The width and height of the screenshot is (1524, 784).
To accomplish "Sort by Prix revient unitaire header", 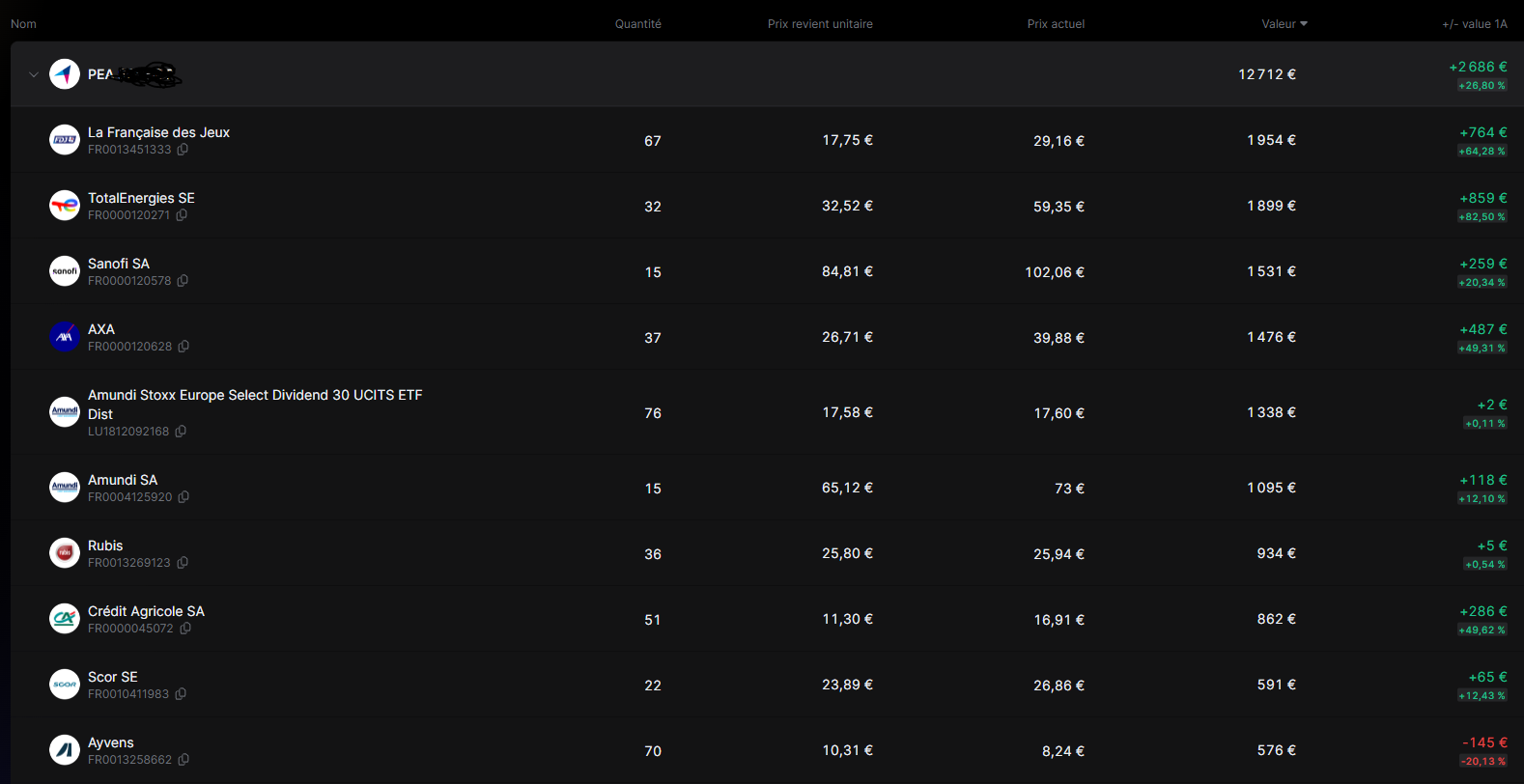I will 820,24.
